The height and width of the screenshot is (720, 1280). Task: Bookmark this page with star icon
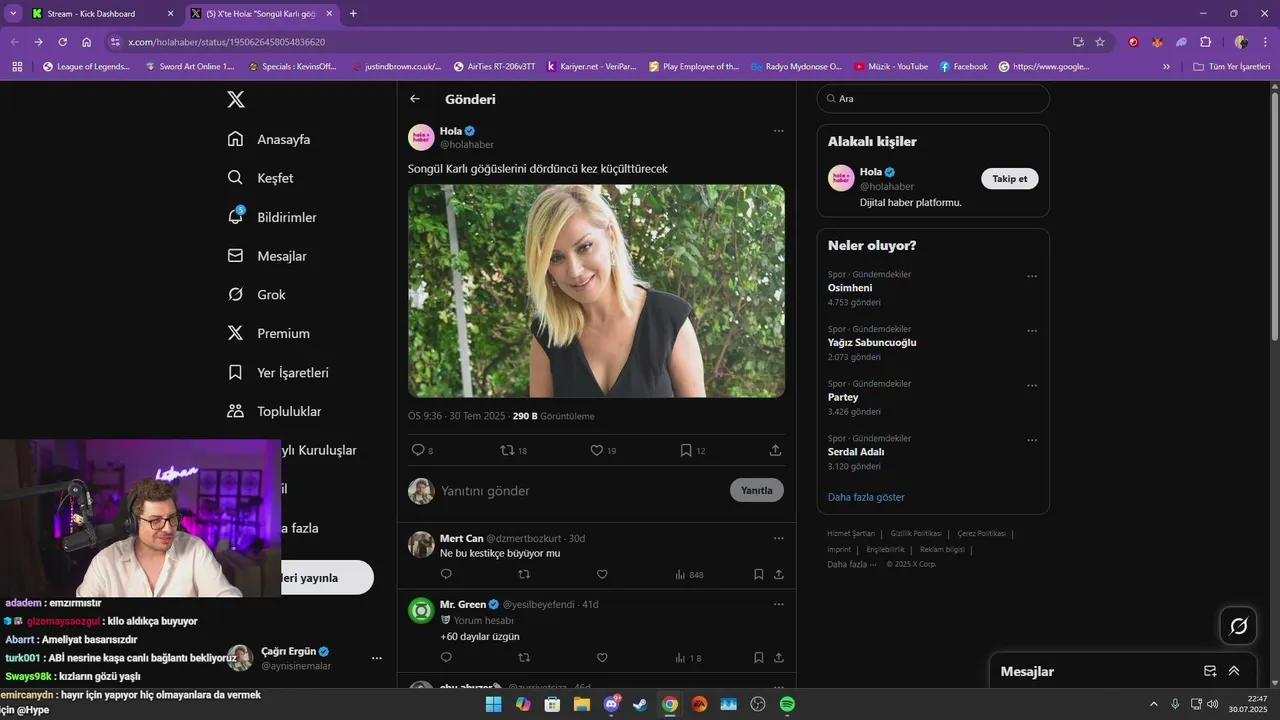(1100, 42)
